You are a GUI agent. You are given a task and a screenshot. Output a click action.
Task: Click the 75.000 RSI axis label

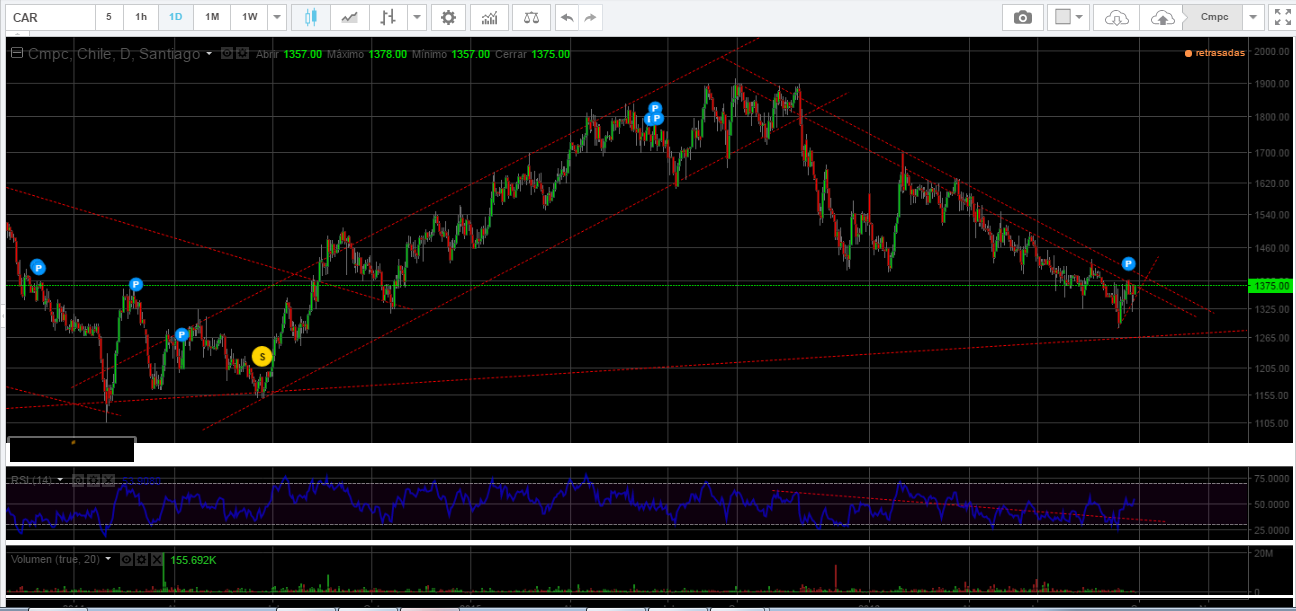click(1273, 478)
